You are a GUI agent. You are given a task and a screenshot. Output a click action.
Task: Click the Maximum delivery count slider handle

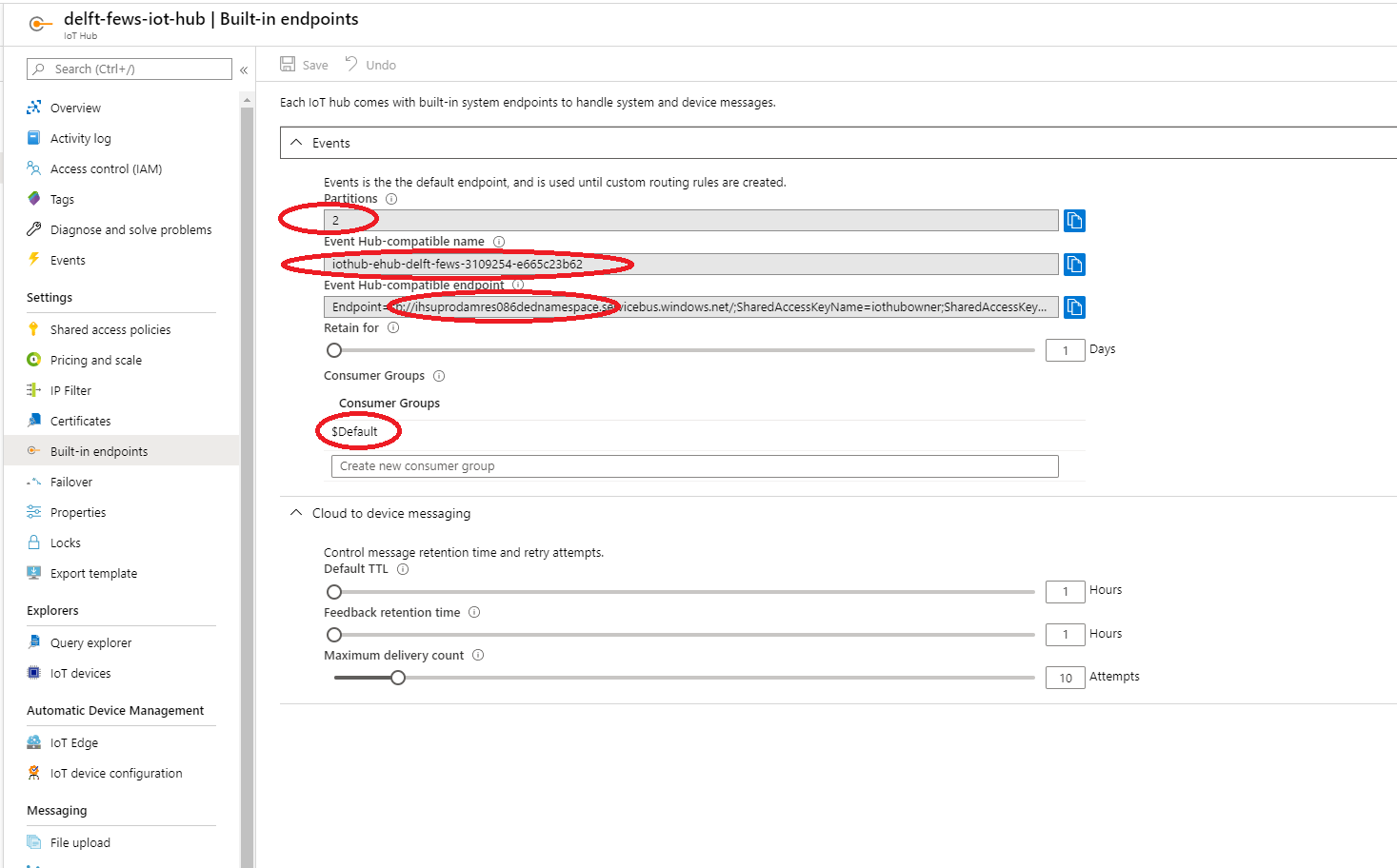[398, 678]
